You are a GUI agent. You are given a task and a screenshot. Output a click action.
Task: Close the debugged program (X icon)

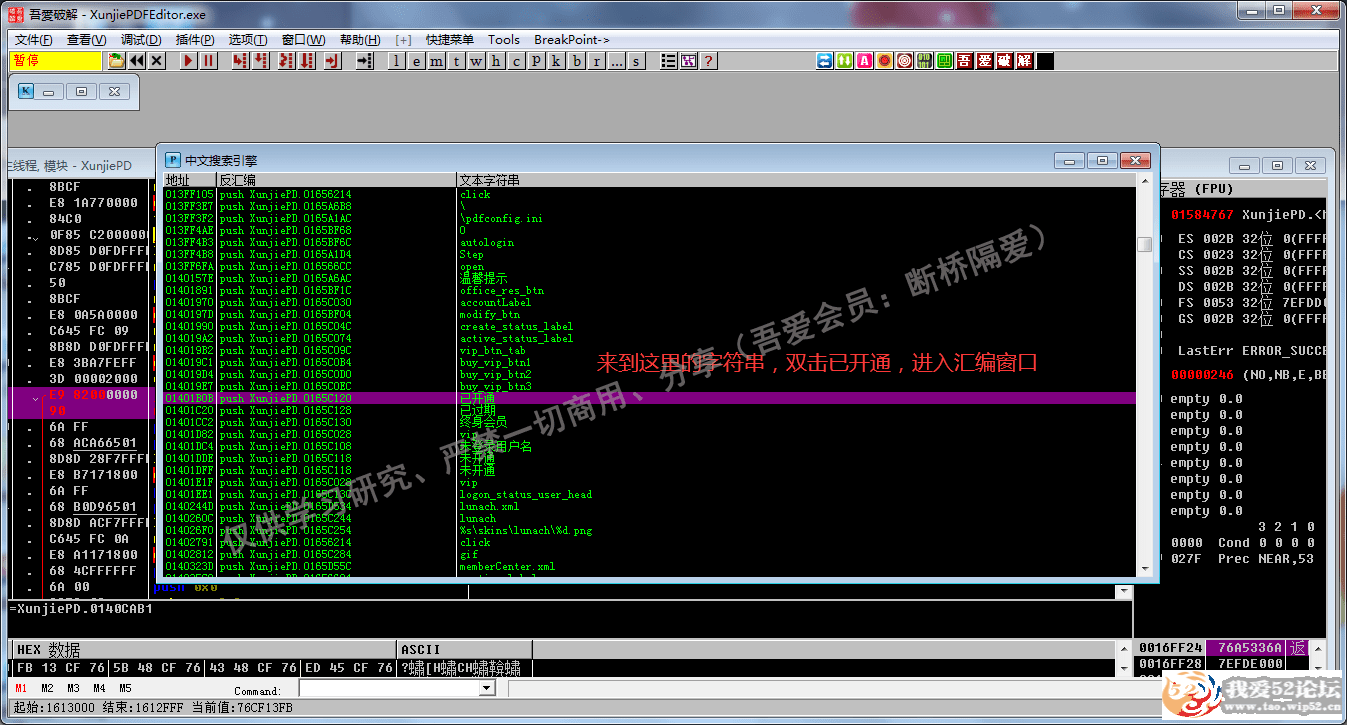pyautogui.click(x=157, y=61)
